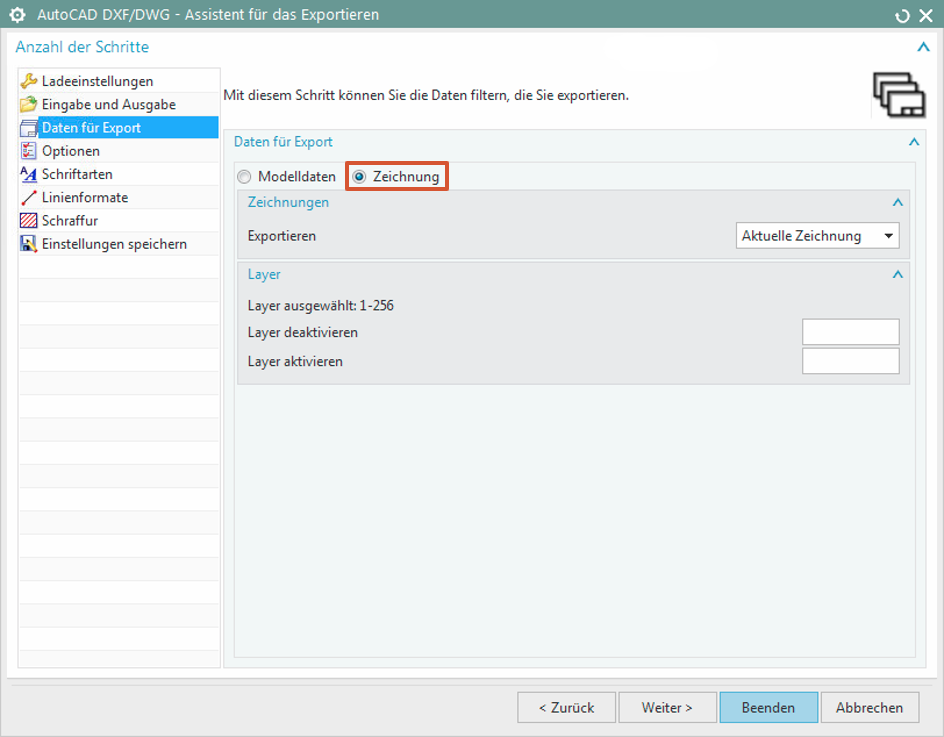This screenshot has width=944, height=737.
Task: Click the Schraffur hatch pattern icon
Action: click(x=29, y=221)
